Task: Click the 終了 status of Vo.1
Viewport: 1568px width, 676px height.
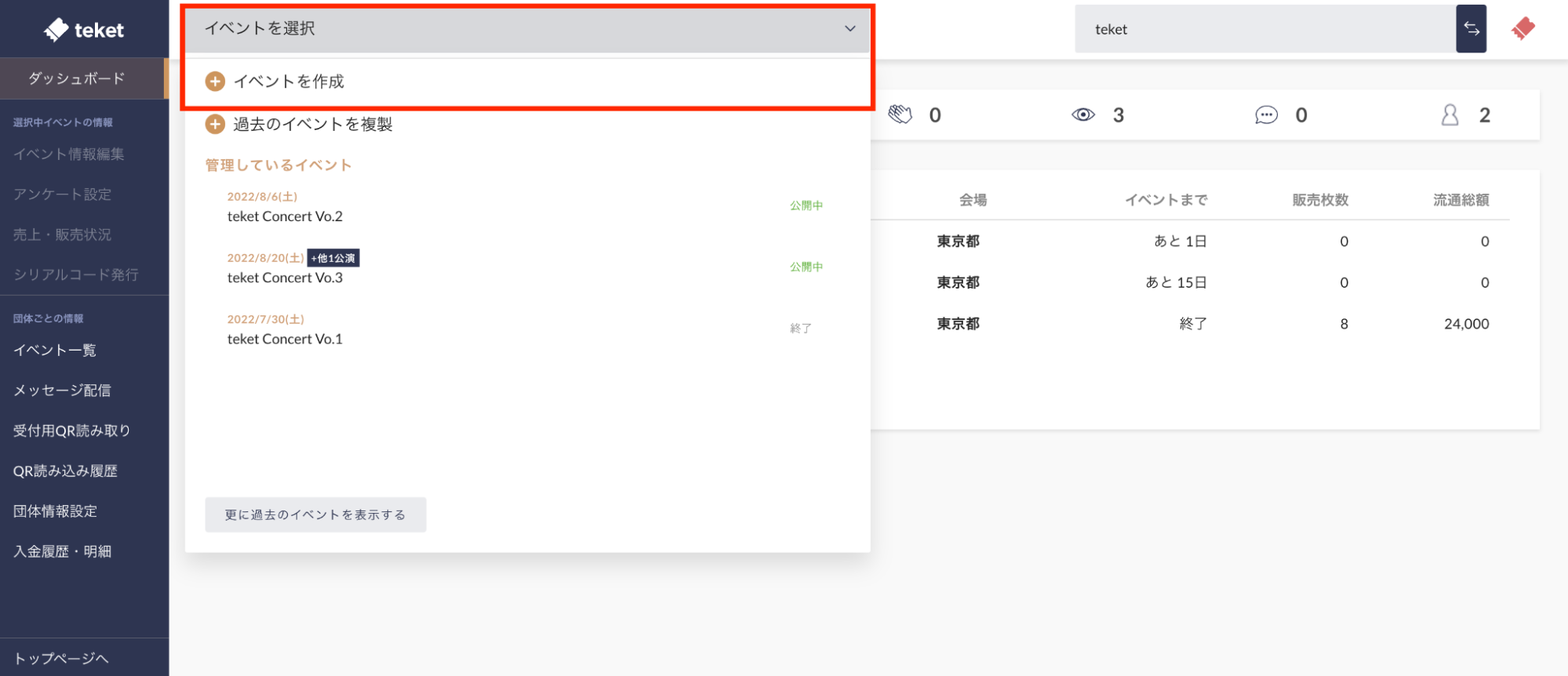Action: (801, 329)
